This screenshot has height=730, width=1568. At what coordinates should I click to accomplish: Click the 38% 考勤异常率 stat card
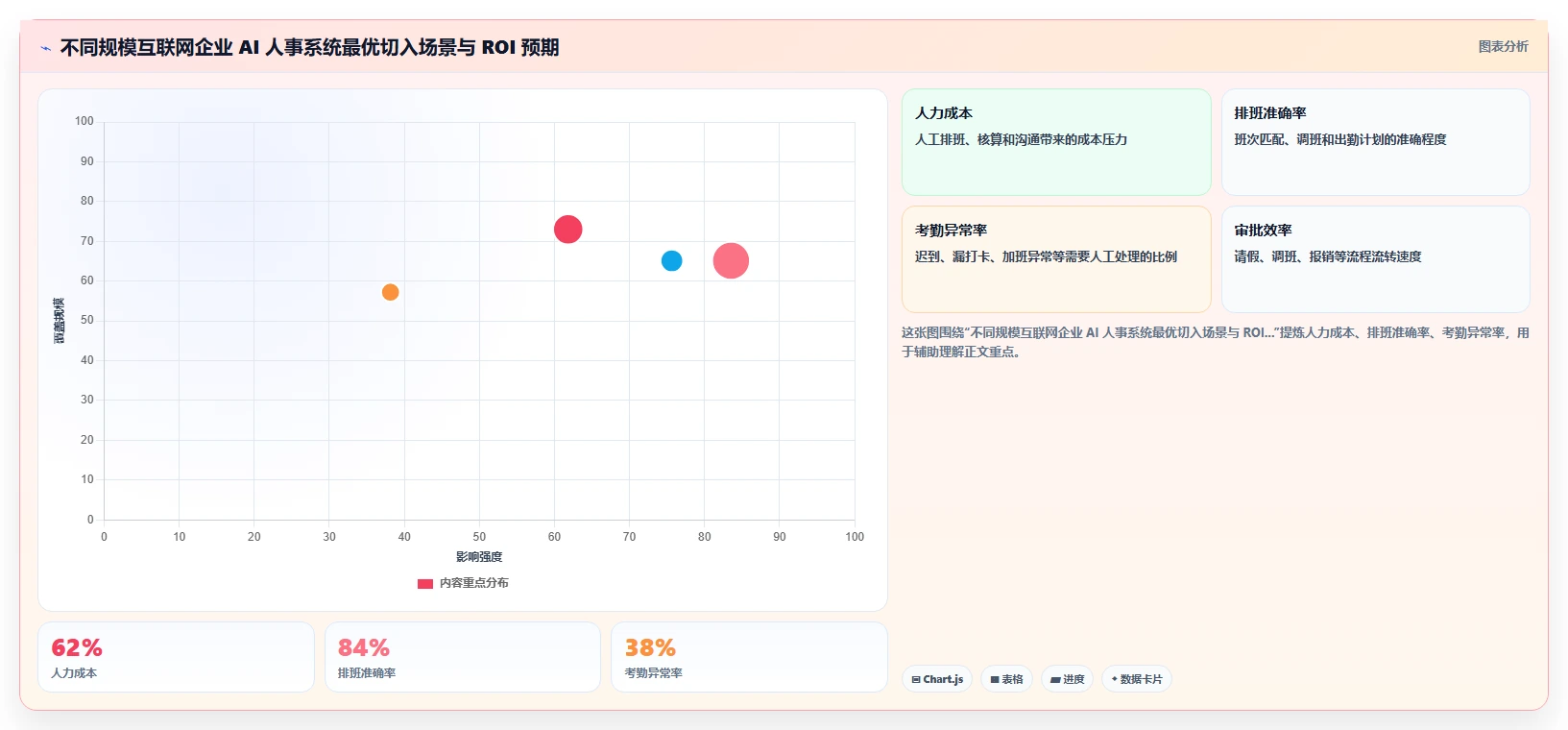[749, 657]
